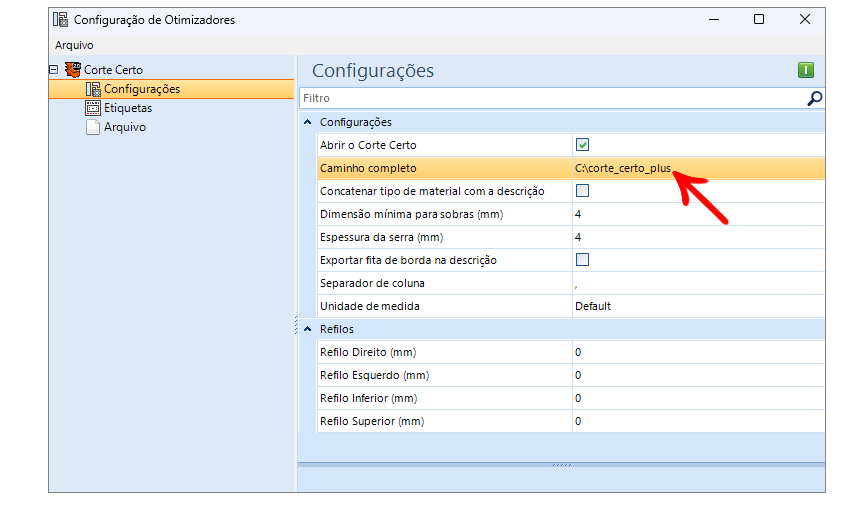Uncheck Abrir o Corte Certo checkbox
This screenshot has width=846, height=518.
click(x=582, y=145)
